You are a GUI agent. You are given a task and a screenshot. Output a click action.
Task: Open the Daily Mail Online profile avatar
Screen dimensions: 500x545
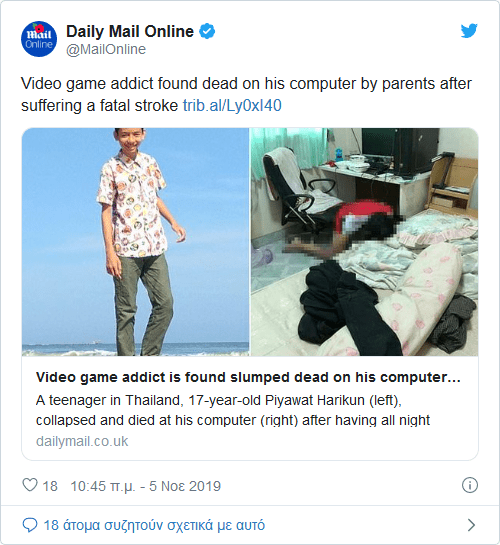click(x=39, y=39)
